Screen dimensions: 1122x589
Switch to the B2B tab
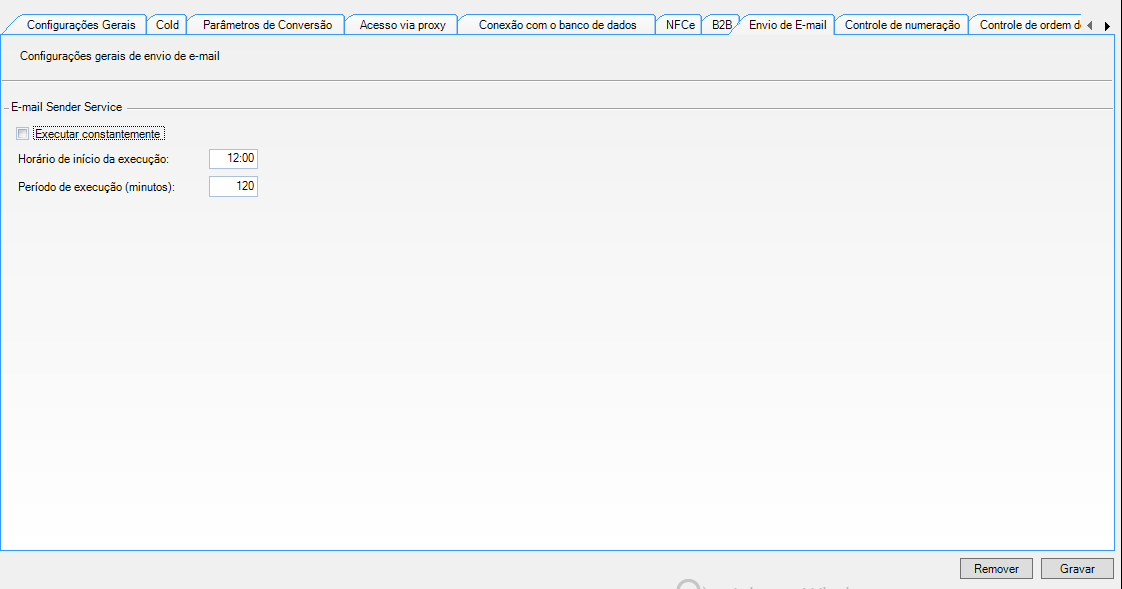721,25
